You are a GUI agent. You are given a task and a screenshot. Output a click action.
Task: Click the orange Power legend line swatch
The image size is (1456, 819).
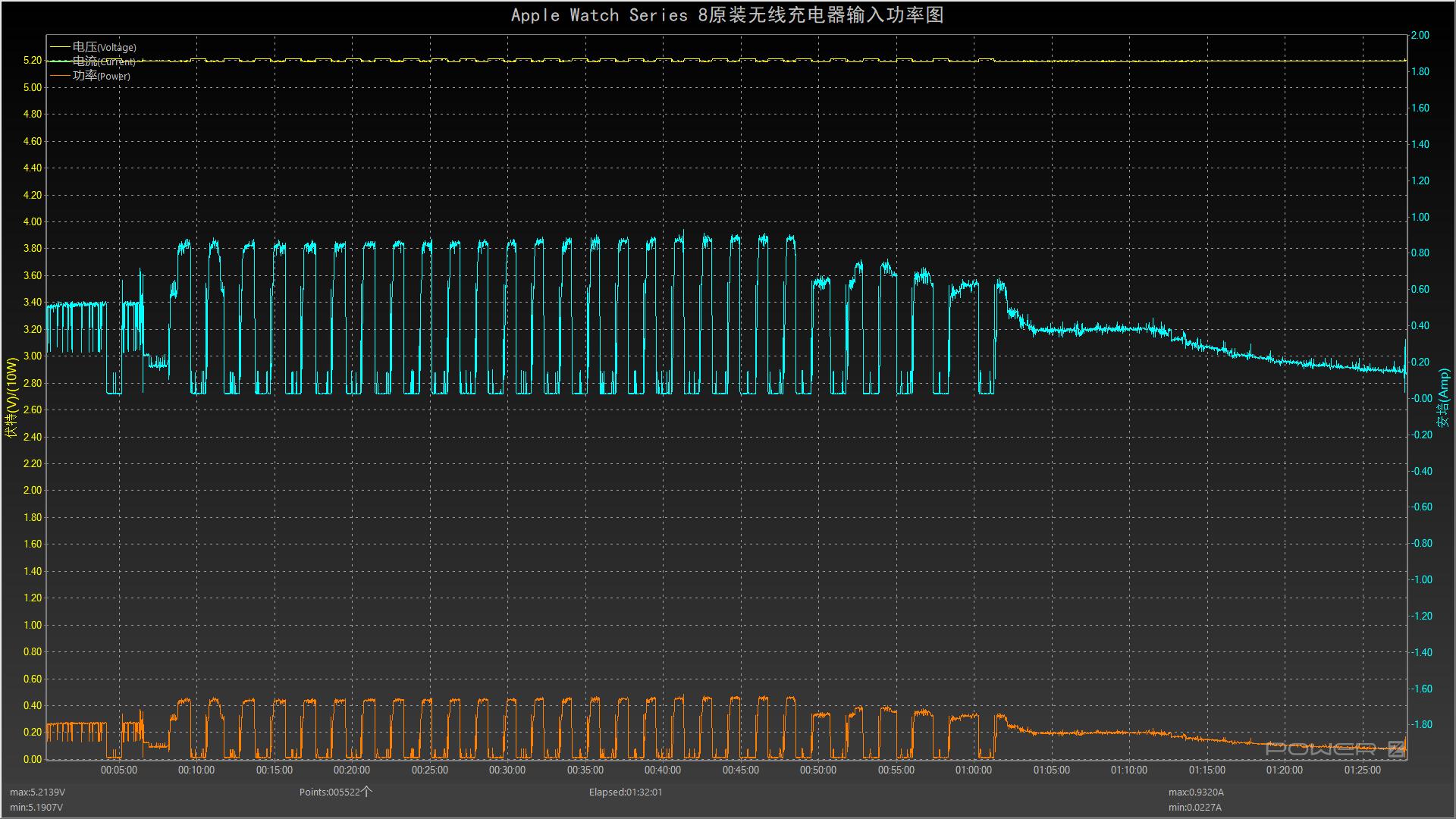click(x=59, y=76)
